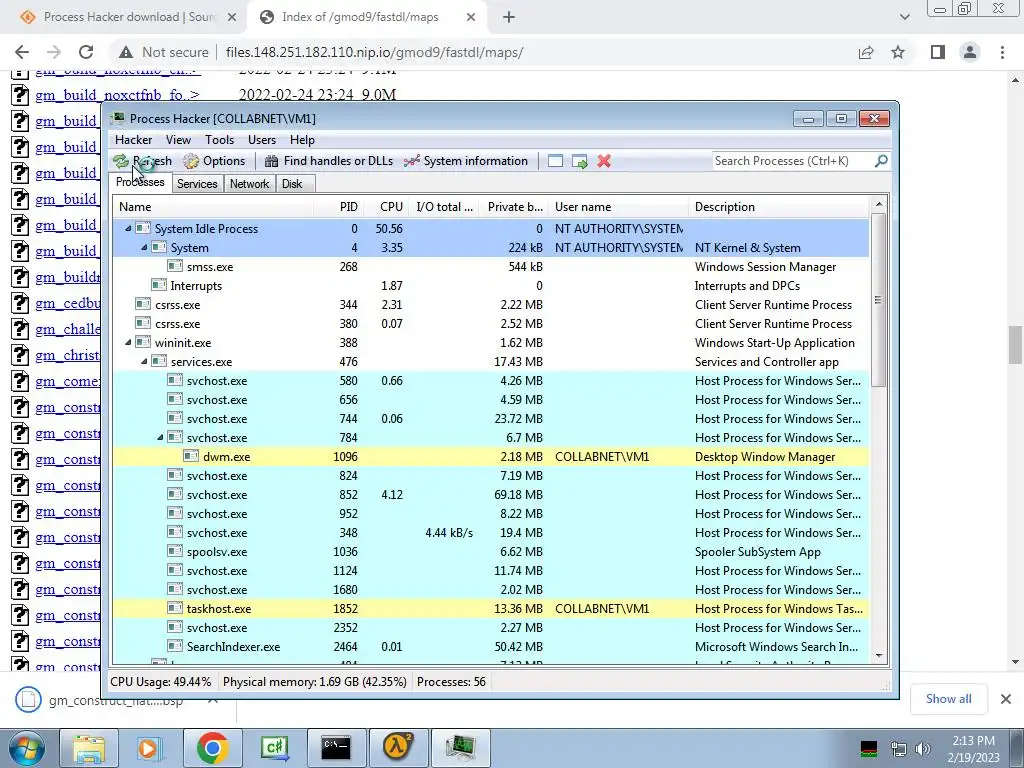The height and width of the screenshot is (768, 1024).
Task: Sort by the I/O total column header
Action: [444, 206]
